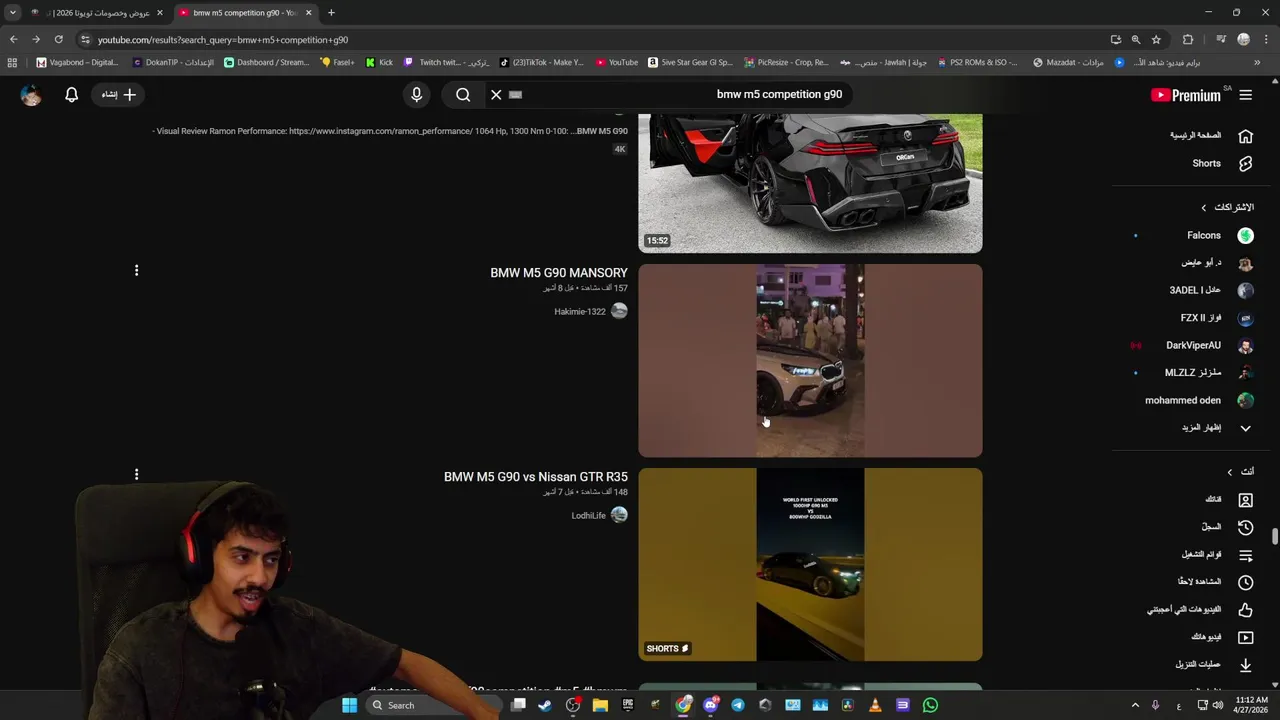This screenshot has height=720, width=1280.
Task: Open Chrome three-dot menu
Action: [x=1265, y=40]
